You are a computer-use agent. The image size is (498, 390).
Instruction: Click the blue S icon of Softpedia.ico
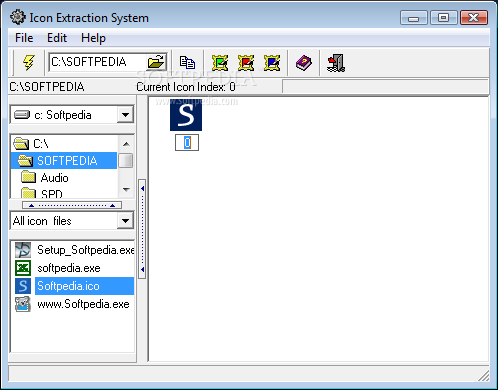[23, 286]
